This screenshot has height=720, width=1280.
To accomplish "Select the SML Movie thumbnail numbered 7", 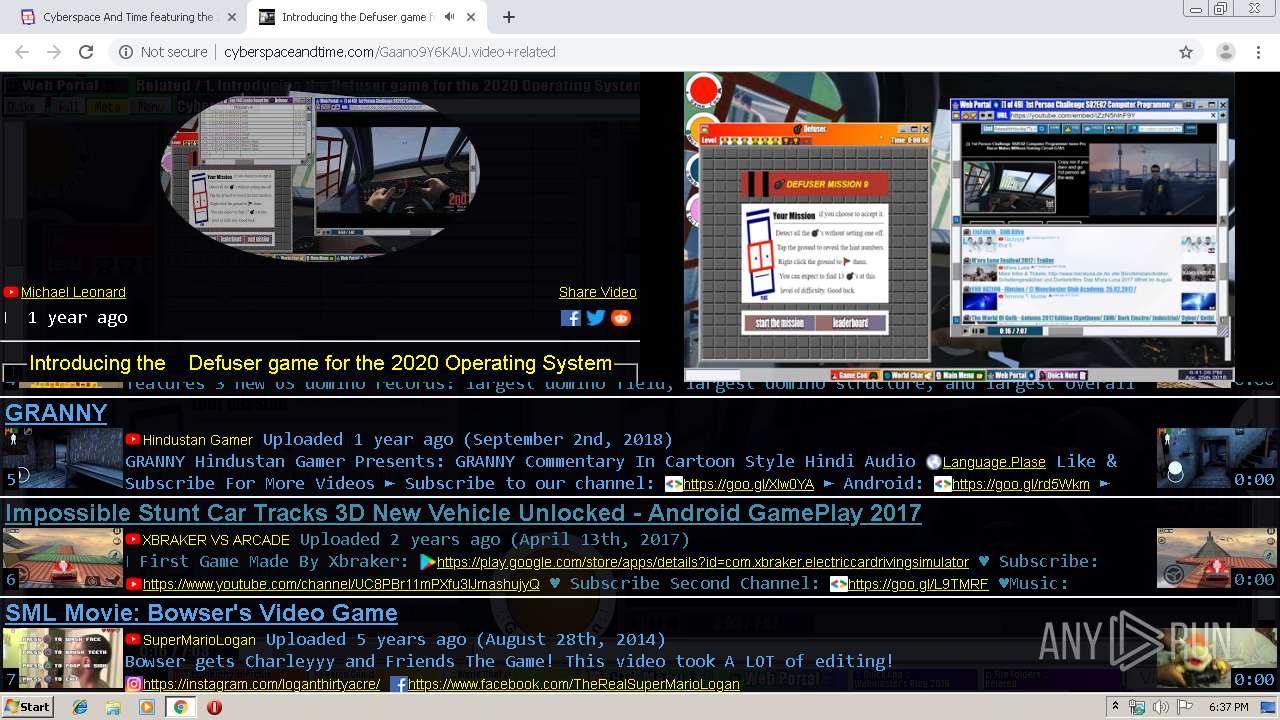I will 62,658.
